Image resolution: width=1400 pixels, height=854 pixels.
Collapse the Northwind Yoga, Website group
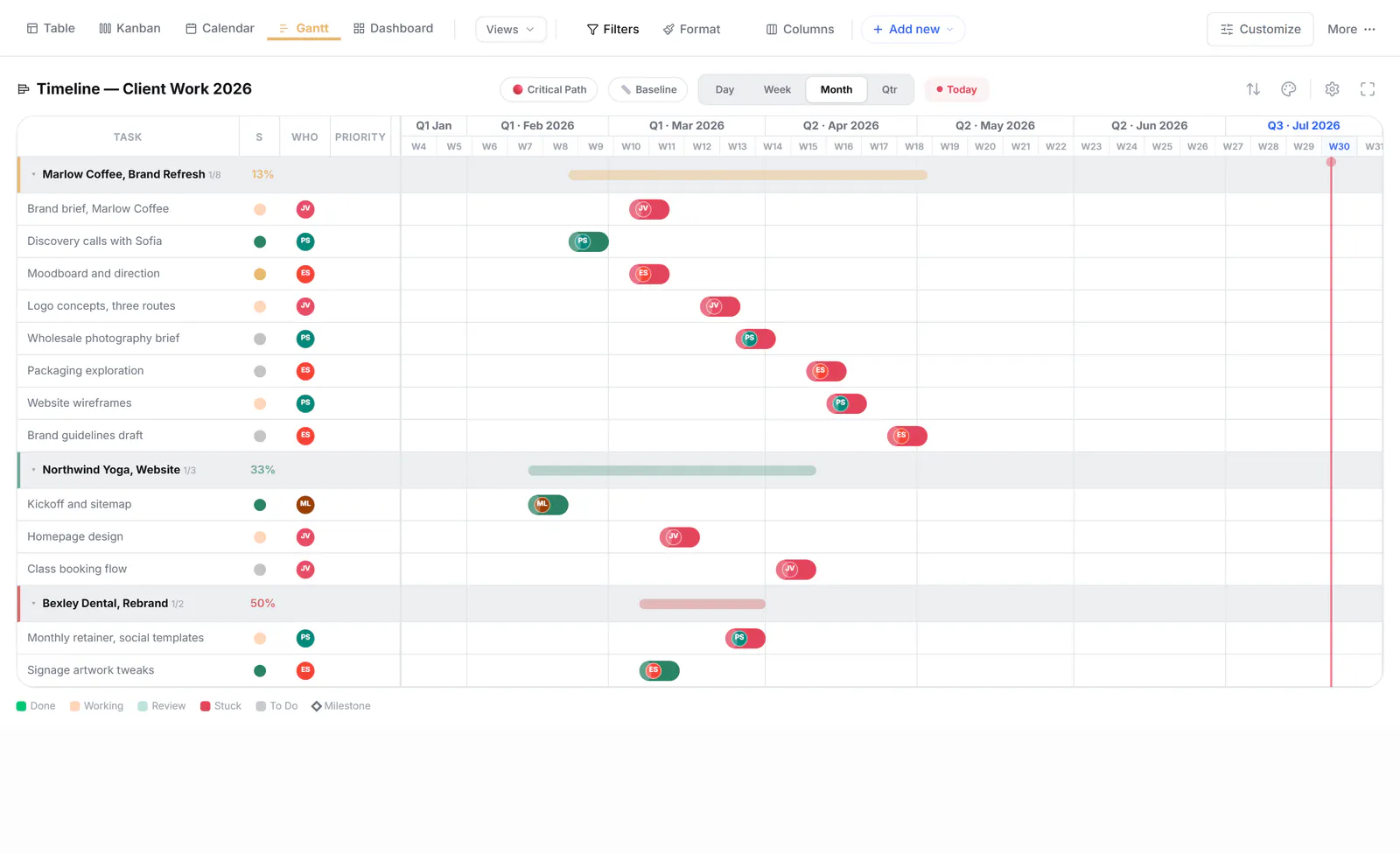(x=33, y=470)
